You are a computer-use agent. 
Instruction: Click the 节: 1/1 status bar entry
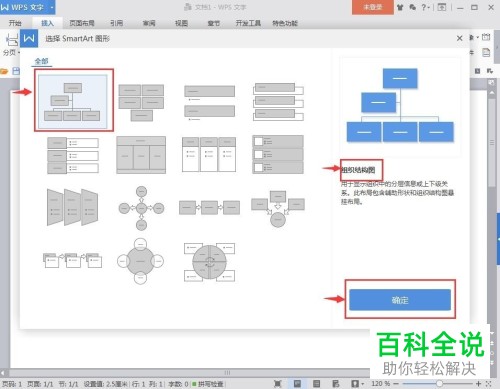68,384
